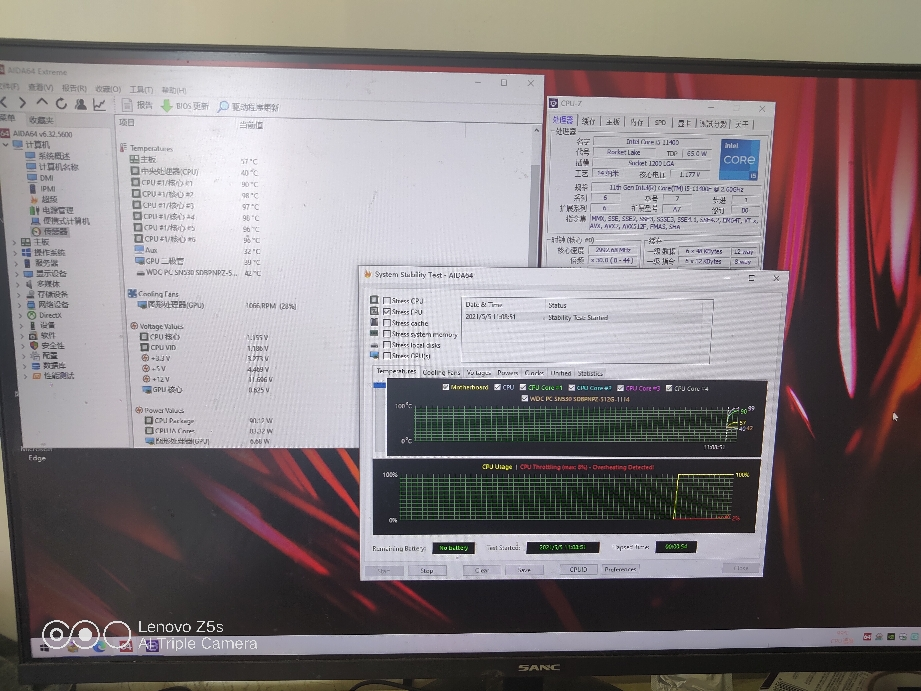This screenshot has width=921, height=691.
Task: Open the 工具(T) menu in AIDA64
Action: (x=141, y=89)
